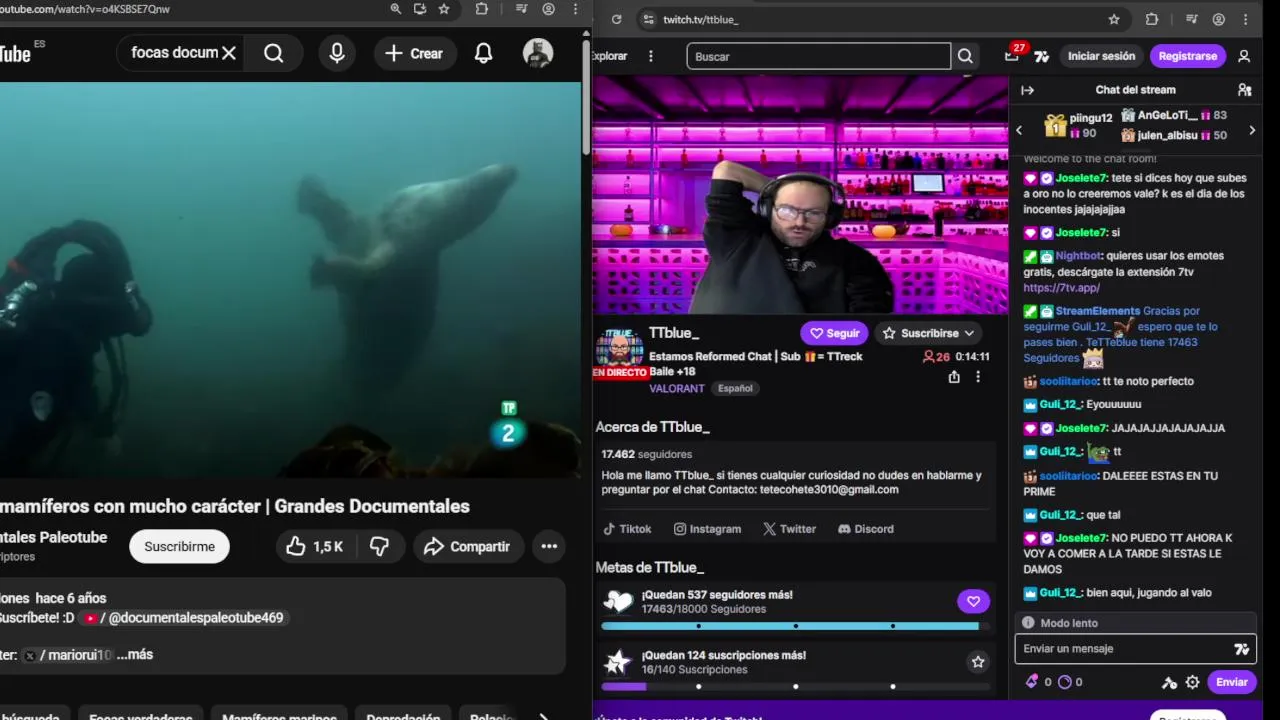Viewport: 1280px width, 720px height.
Task: Click the Español tag
Action: coord(735,388)
